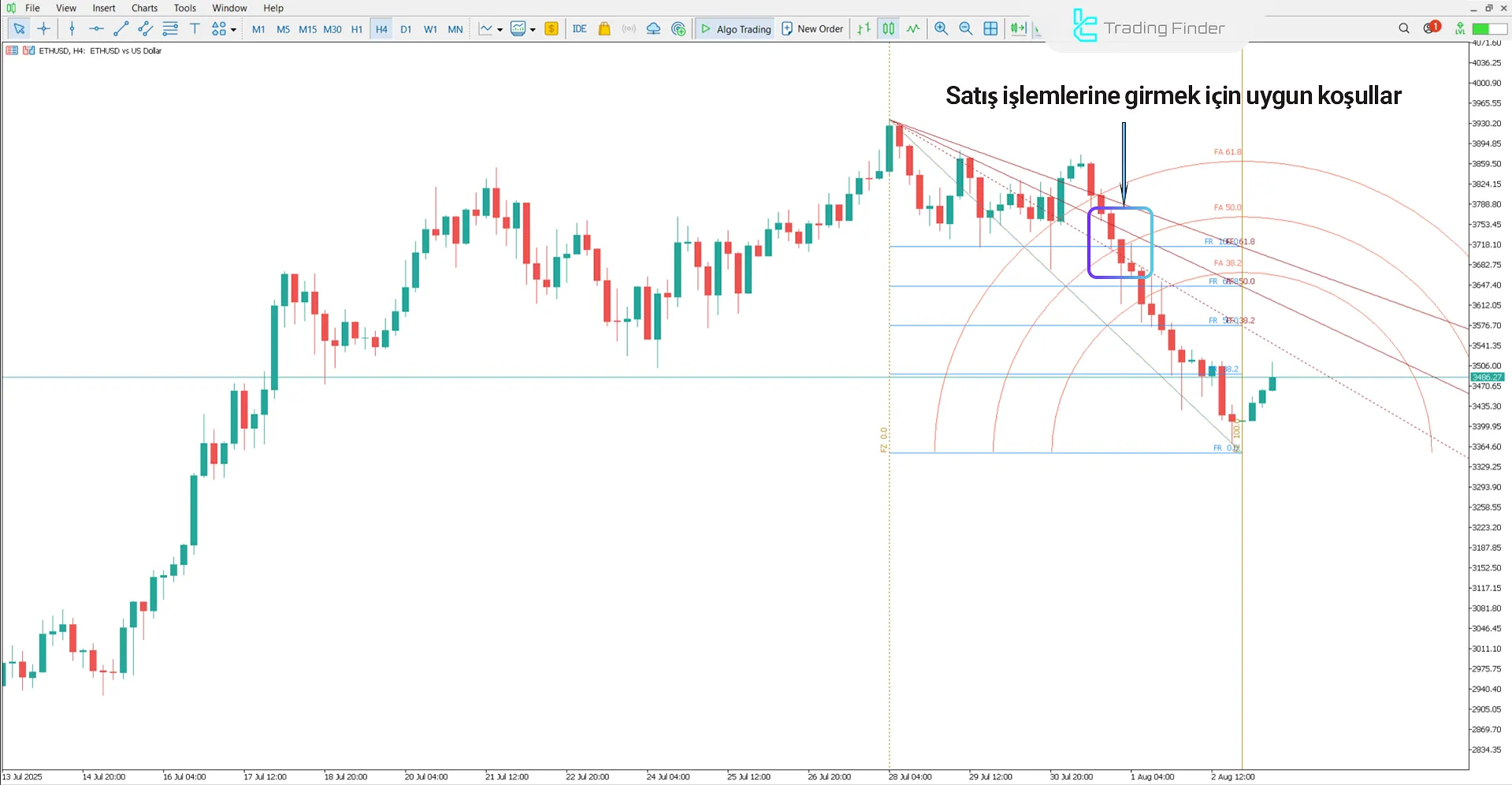Place a New Order
This screenshot has height=785, width=1512.
coord(812,28)
